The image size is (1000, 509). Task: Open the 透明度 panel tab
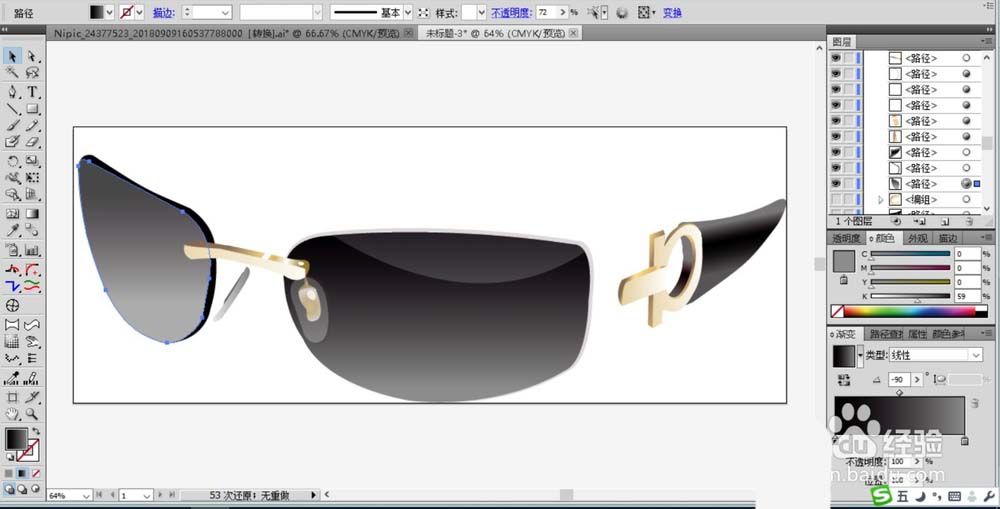coord(846,238)
